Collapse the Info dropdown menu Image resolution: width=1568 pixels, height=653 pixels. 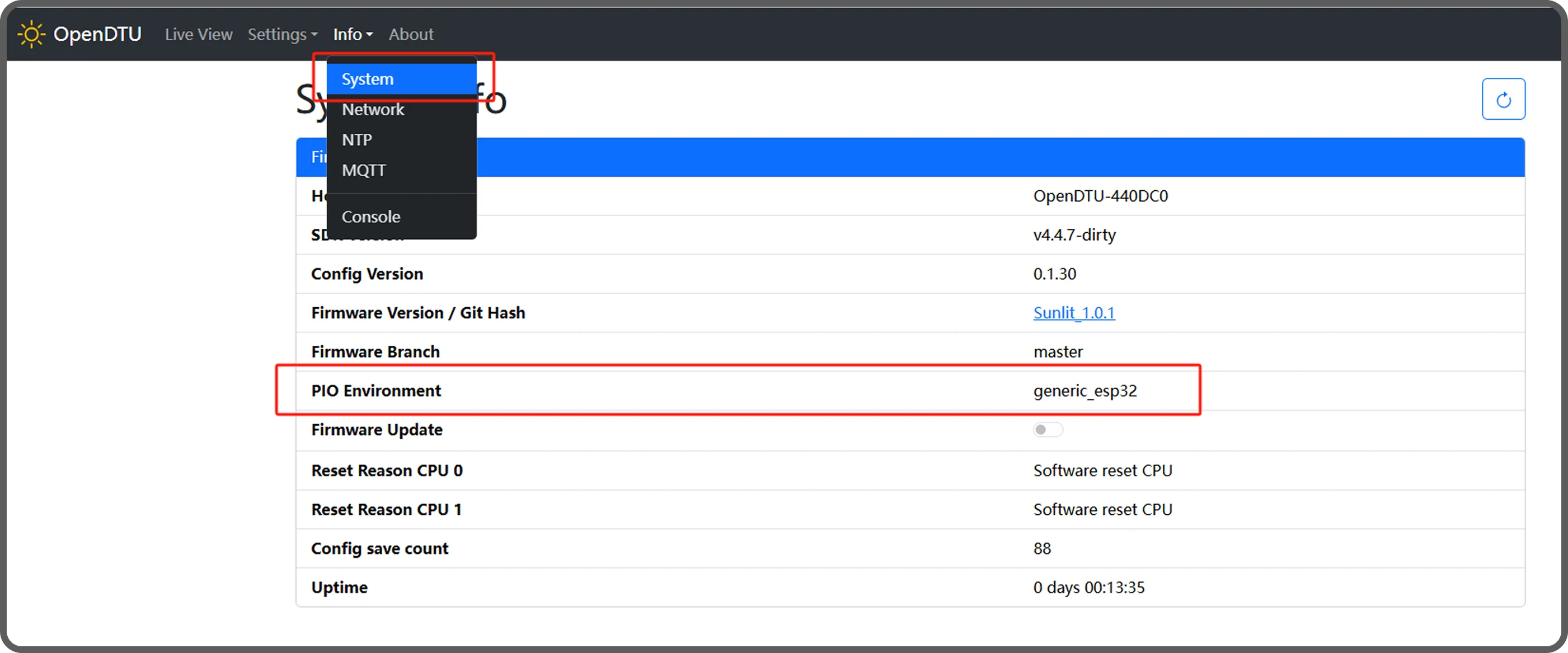353,35
